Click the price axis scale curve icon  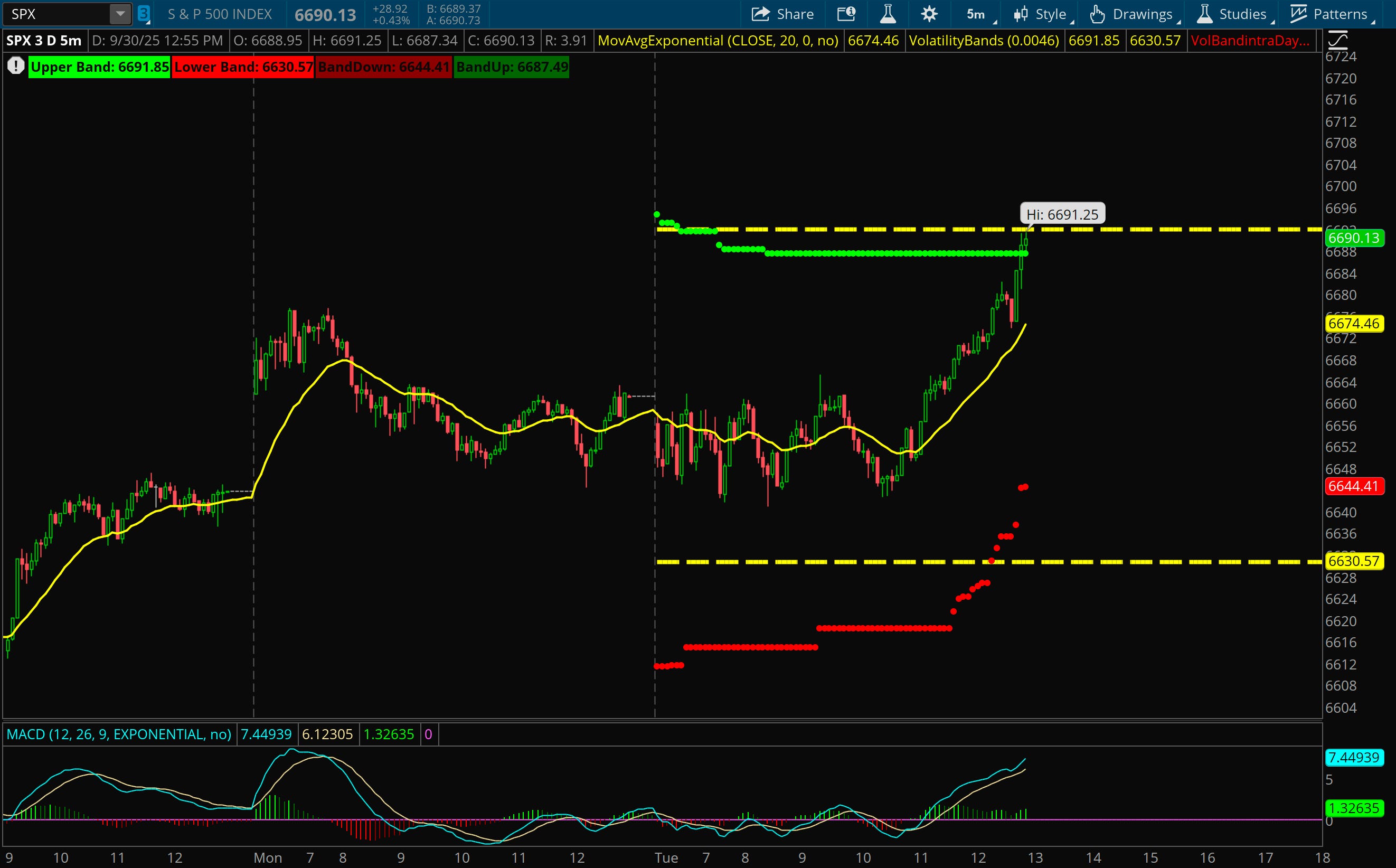point(1337,40)
